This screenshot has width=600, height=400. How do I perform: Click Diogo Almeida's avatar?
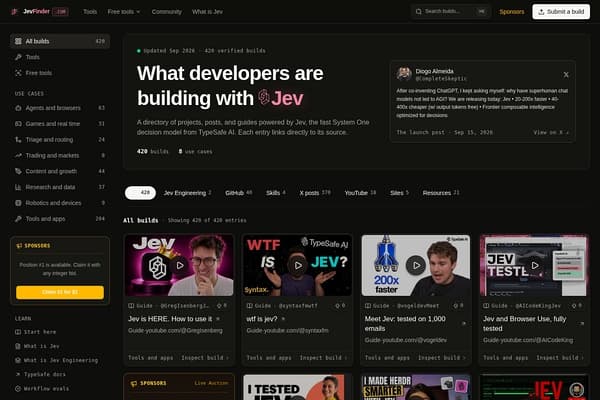pyautogui.click(x=404, y=73)
